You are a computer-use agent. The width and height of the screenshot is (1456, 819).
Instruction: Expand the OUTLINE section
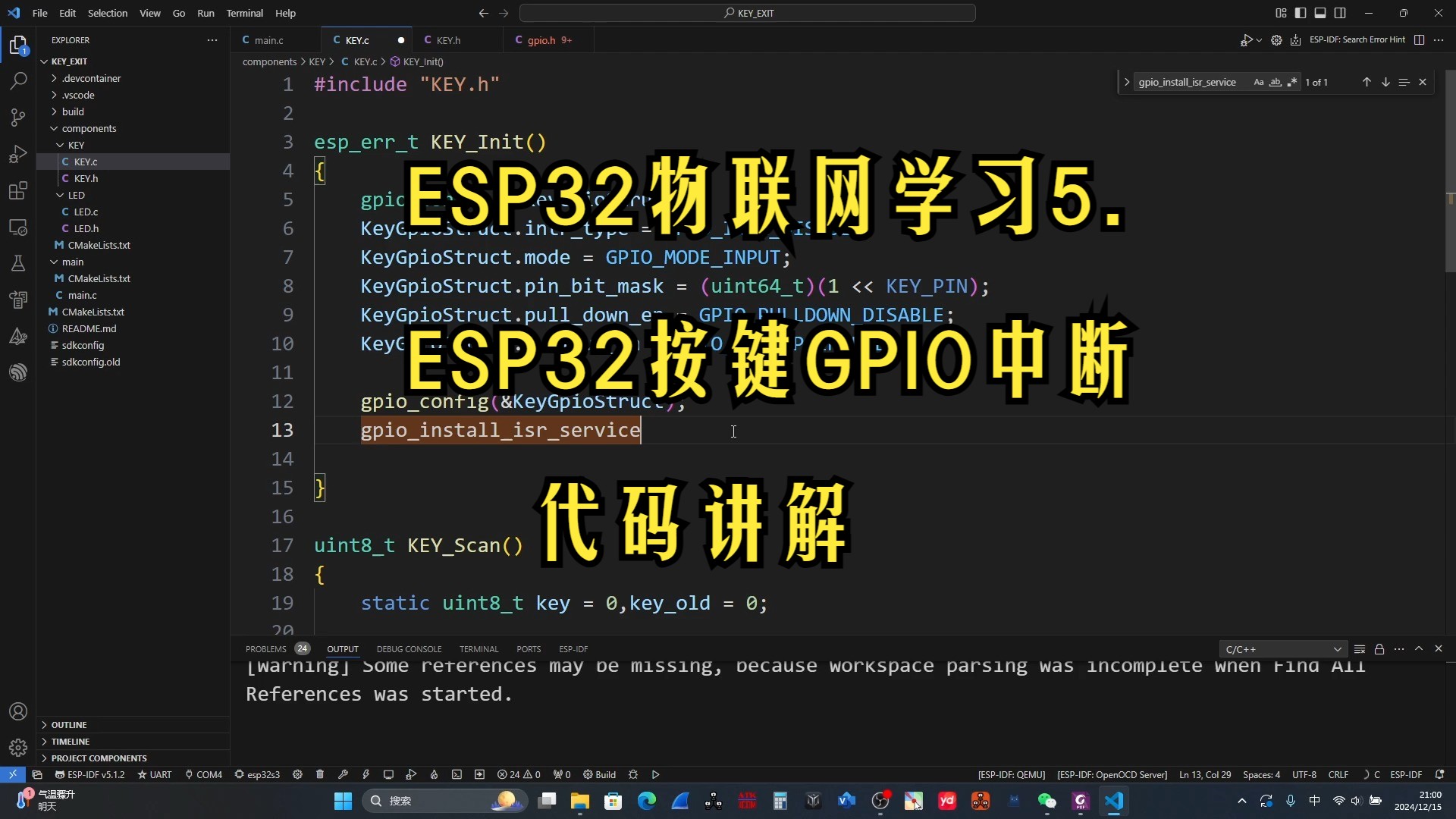(x=68, y=725)
